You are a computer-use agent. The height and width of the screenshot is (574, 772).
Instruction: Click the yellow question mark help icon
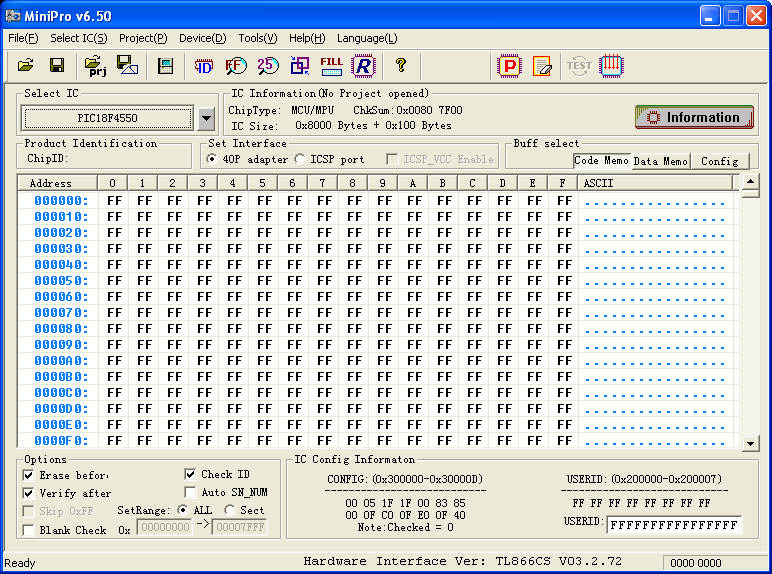click(x=401, y=66)
